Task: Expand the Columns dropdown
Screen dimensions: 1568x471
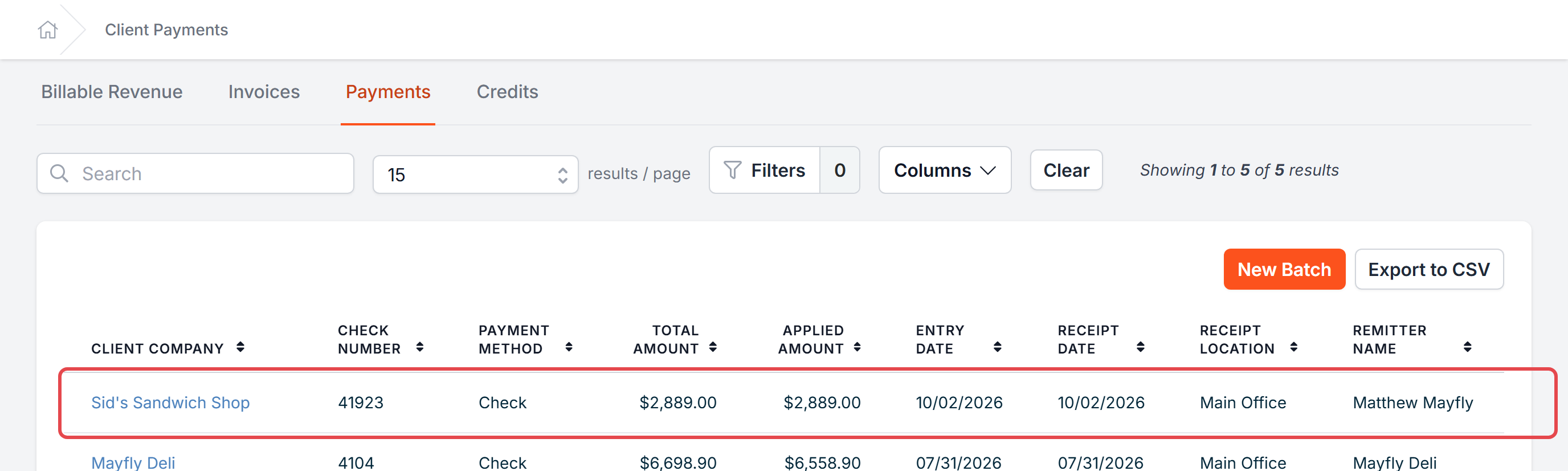Action: pyautogui.click(x=945, y=170)
